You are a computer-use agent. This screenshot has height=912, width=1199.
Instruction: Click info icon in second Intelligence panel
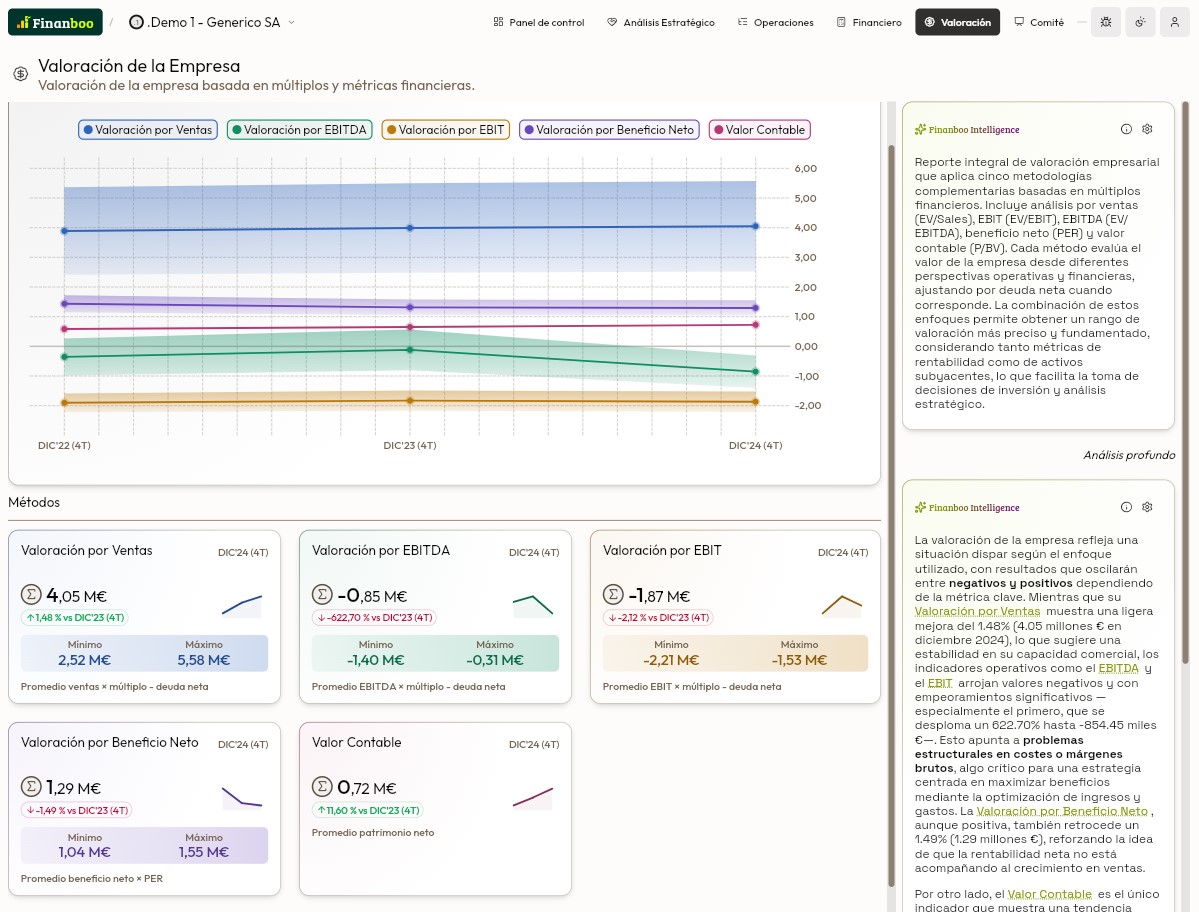pyautogui.click(x=1126, y=507)
